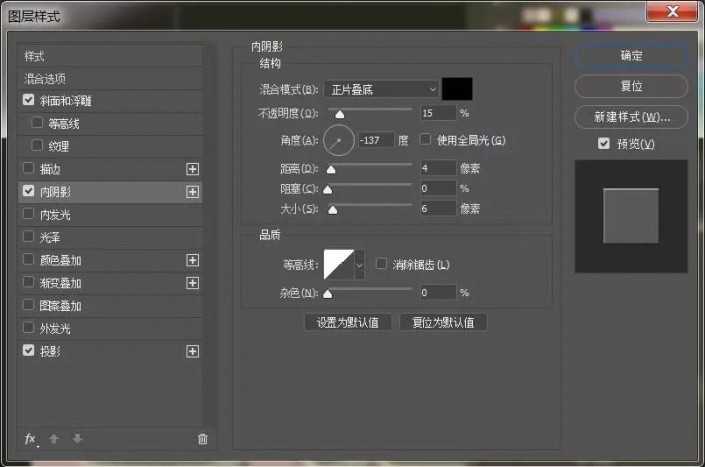Image resolution: width=705 pixels, height=467 pixels.
Task: Open the fx add-style menu icon
Action: click(30, 438)
